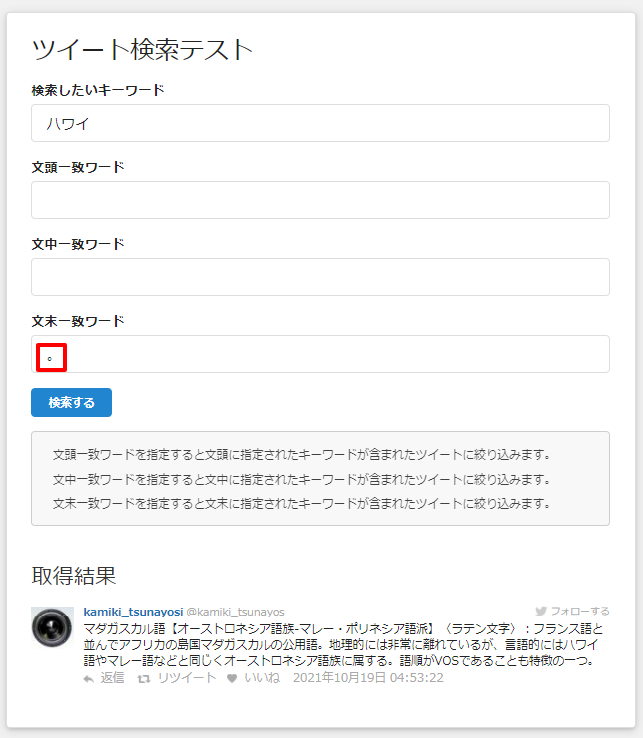Open the tweet timestamp 2021年10月19日 link
This screenshot has width=643, height=738.
pyautogui.click(x=367, y=678)
